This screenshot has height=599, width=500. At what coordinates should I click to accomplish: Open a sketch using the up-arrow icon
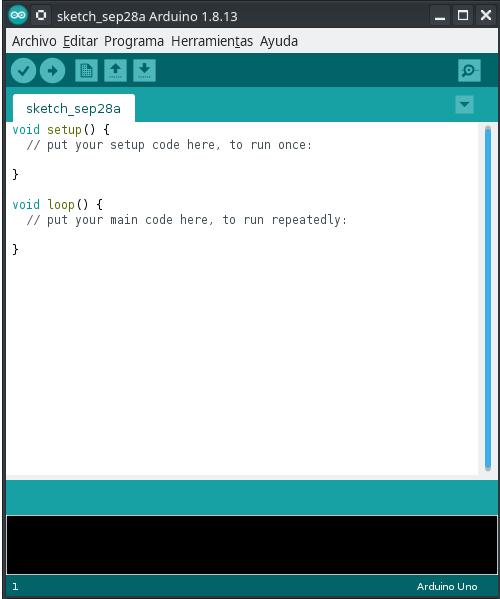coord(115,71)
